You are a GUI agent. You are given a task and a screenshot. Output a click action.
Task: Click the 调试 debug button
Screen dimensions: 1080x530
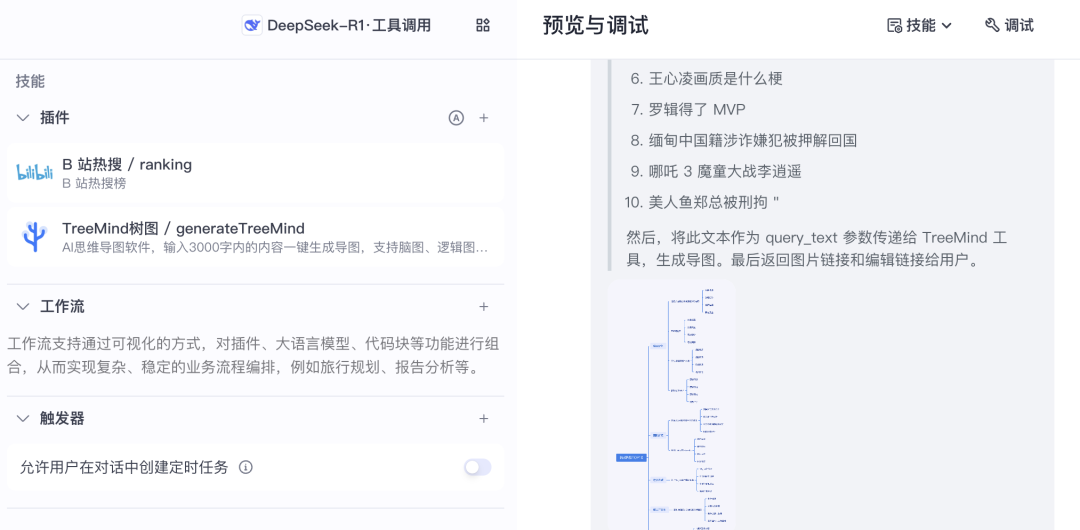click(x=1010, y=26)
